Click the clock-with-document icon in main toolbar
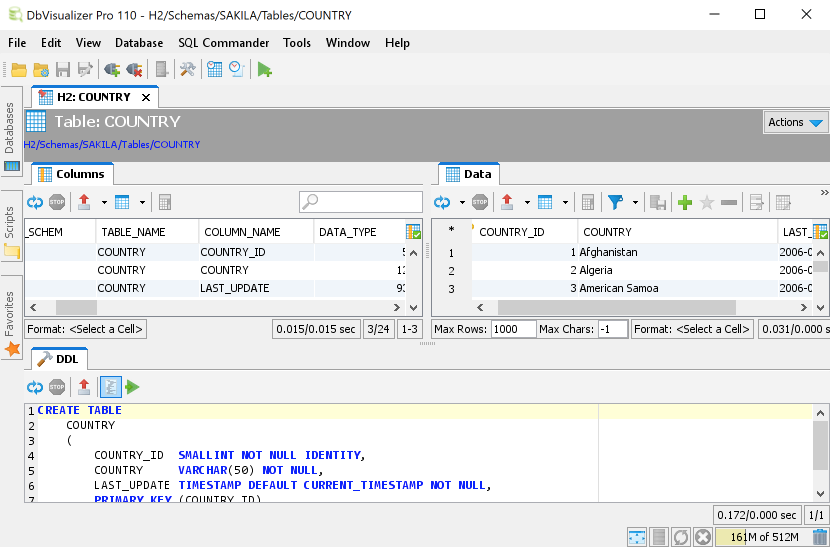 click(x=236, y=69)
